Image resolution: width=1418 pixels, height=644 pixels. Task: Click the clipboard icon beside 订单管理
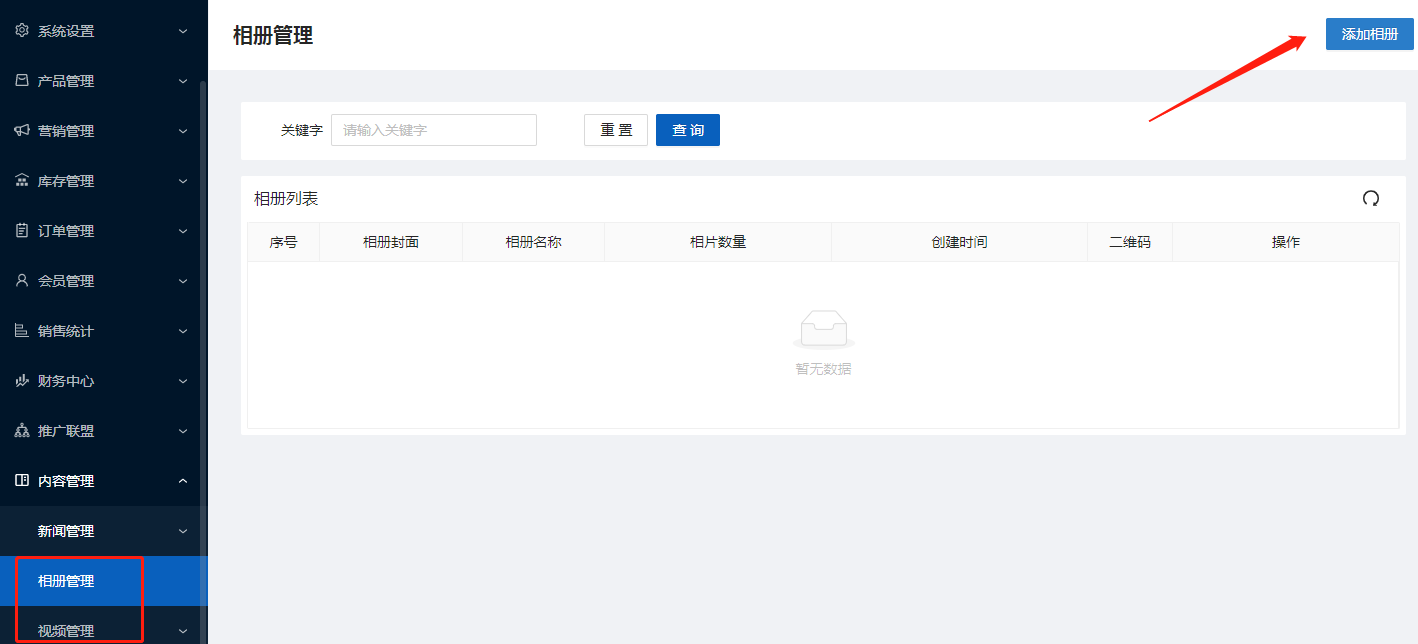point(22,231)
